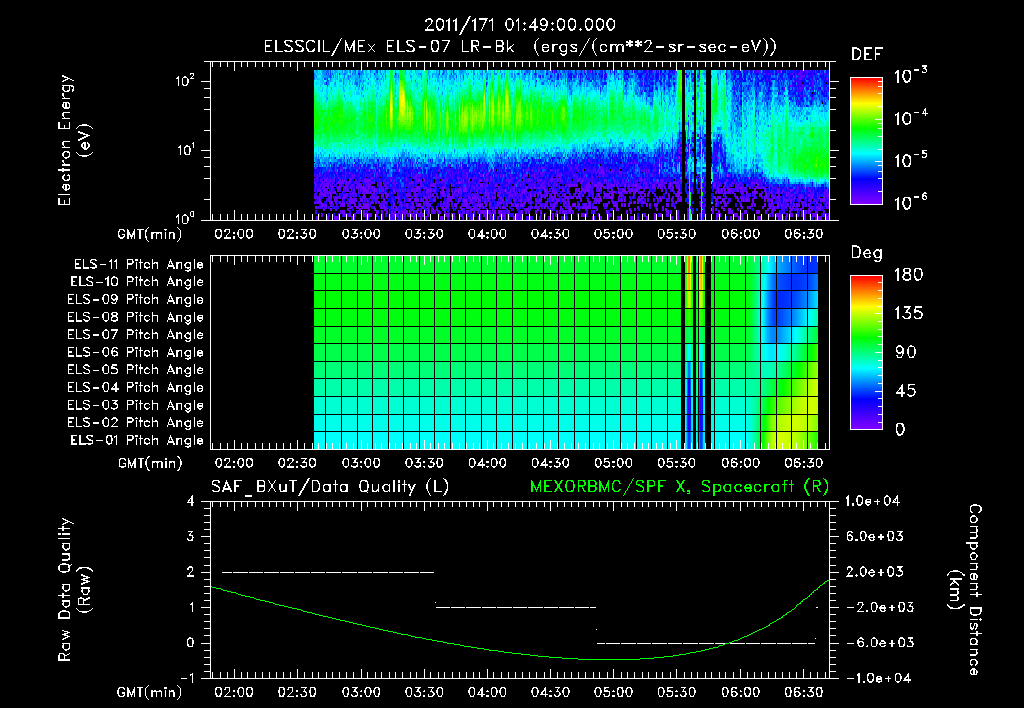Click the 05:00 tick label under the bottom plot

pos(613,692)
